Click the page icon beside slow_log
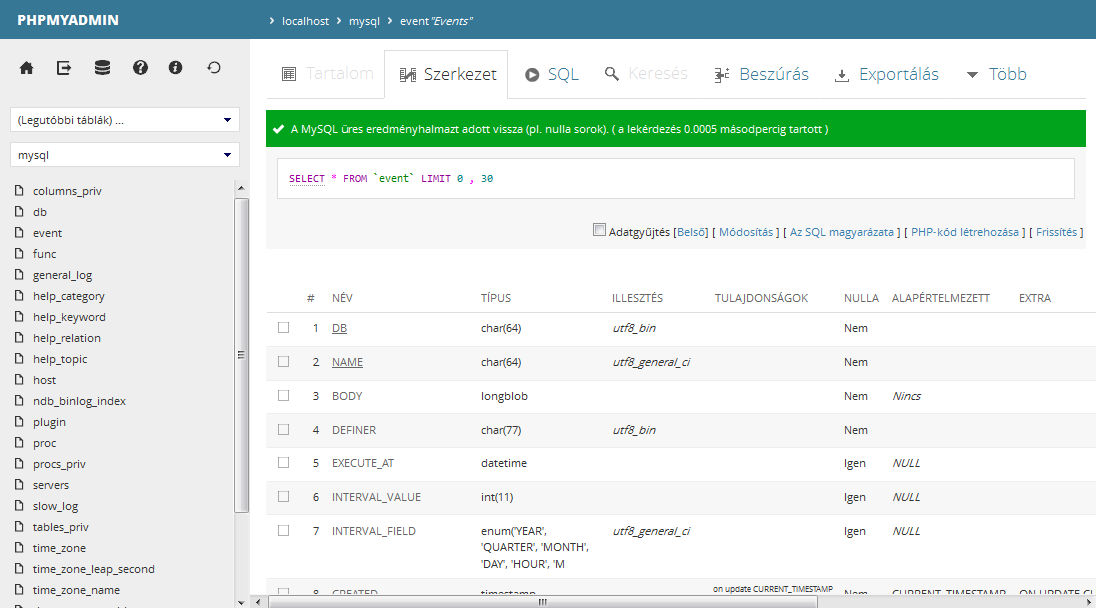 (x=20, y=505)
